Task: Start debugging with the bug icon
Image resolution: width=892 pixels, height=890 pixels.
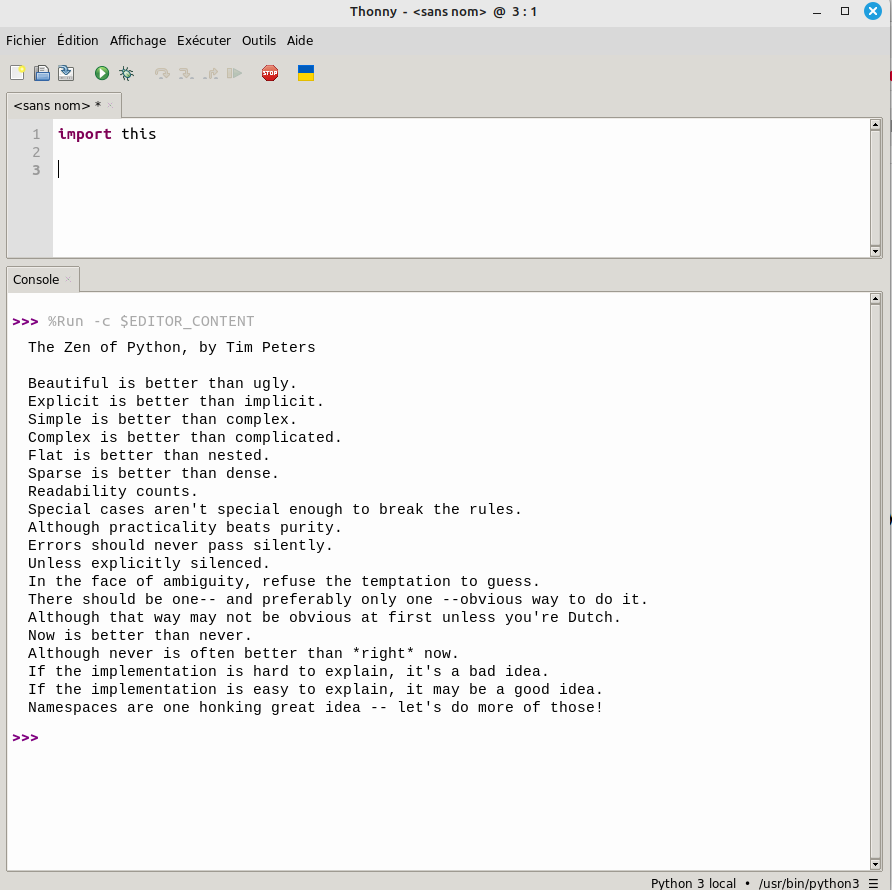Action: point(126,73)
